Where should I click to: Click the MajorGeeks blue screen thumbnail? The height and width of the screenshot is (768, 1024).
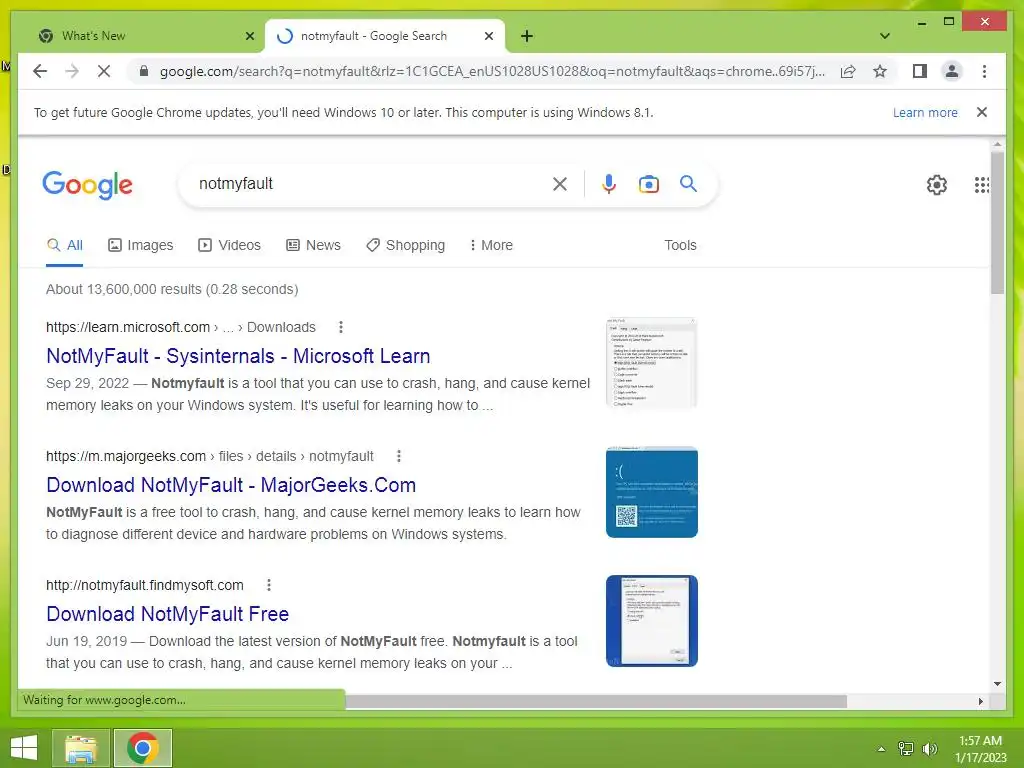click(x=652, y=492)
